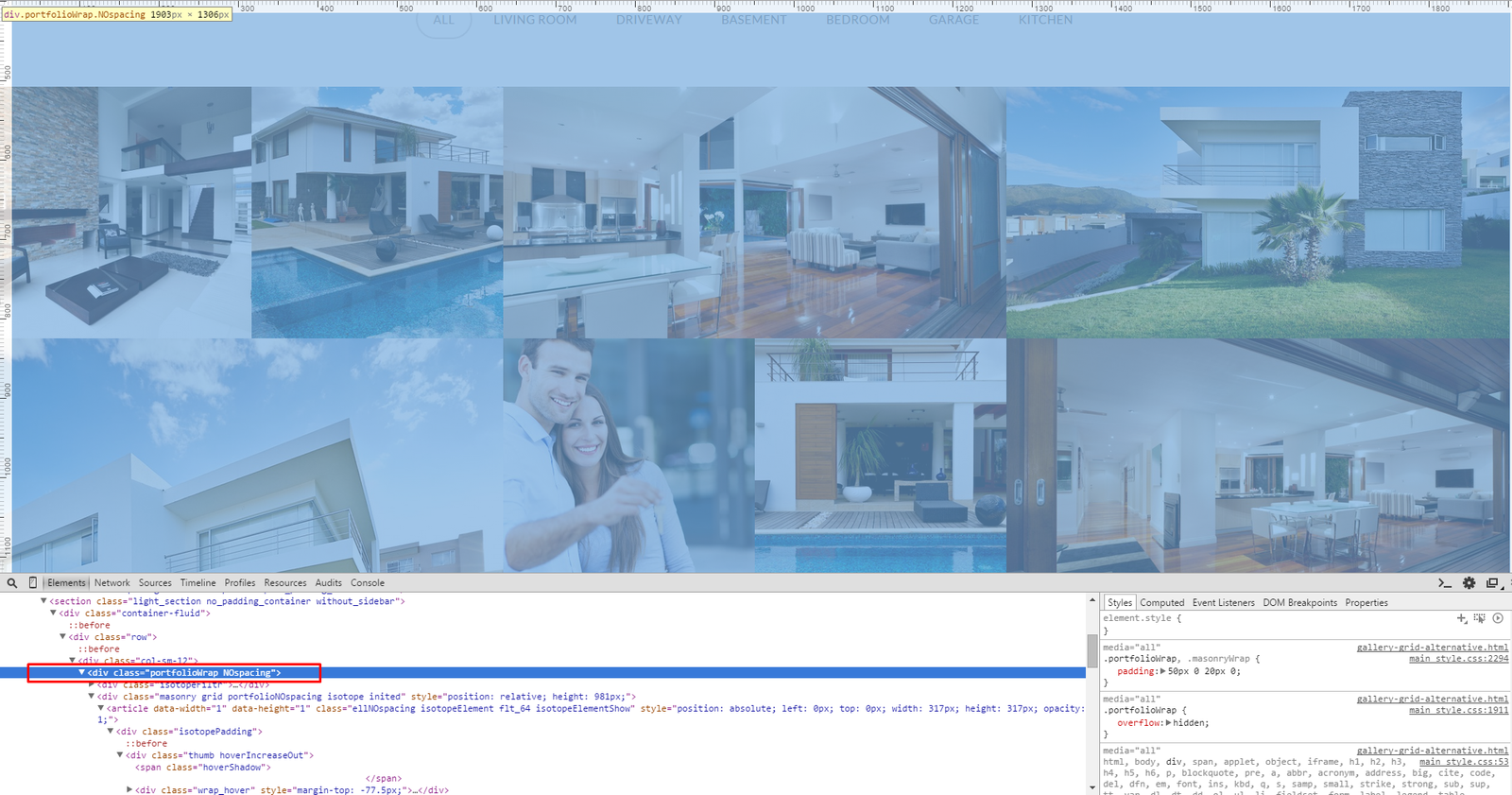This screenshot has height=795, width=1512.
Task: Open the Event Listeners tab
Action: tap(1223, 603)
